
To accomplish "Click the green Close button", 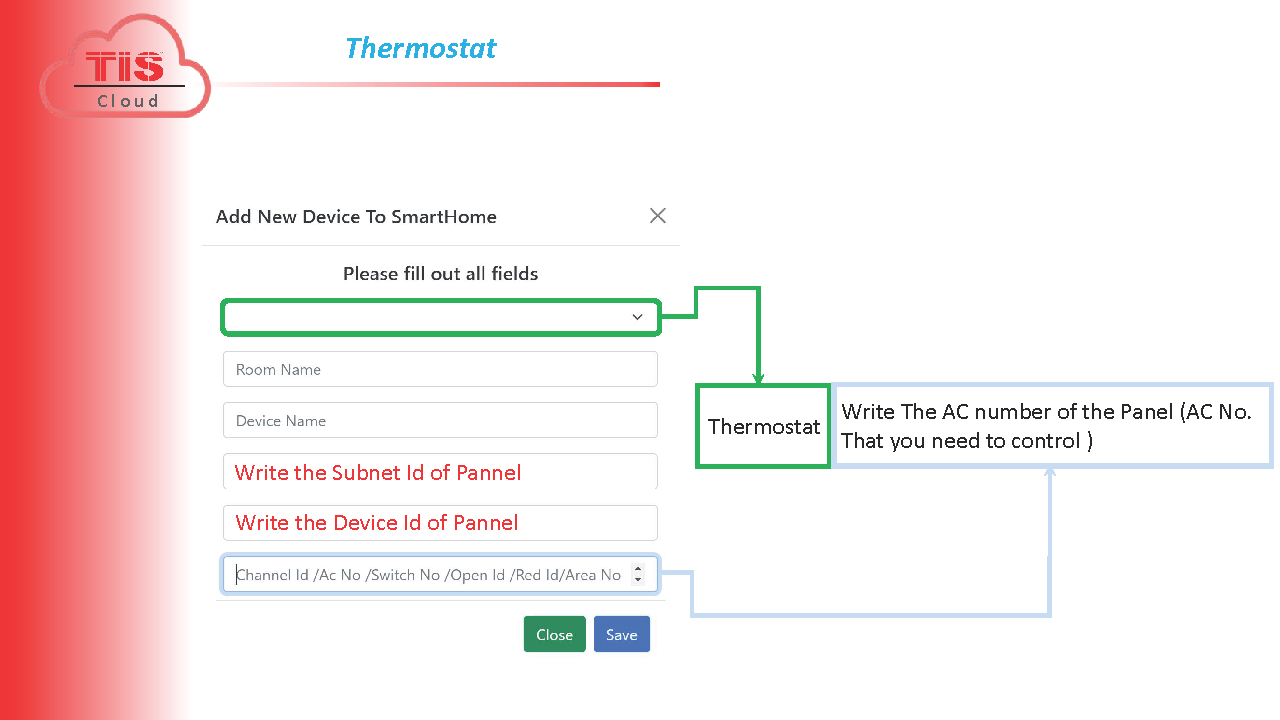I will pyautogui.click(x=554, y=634).
